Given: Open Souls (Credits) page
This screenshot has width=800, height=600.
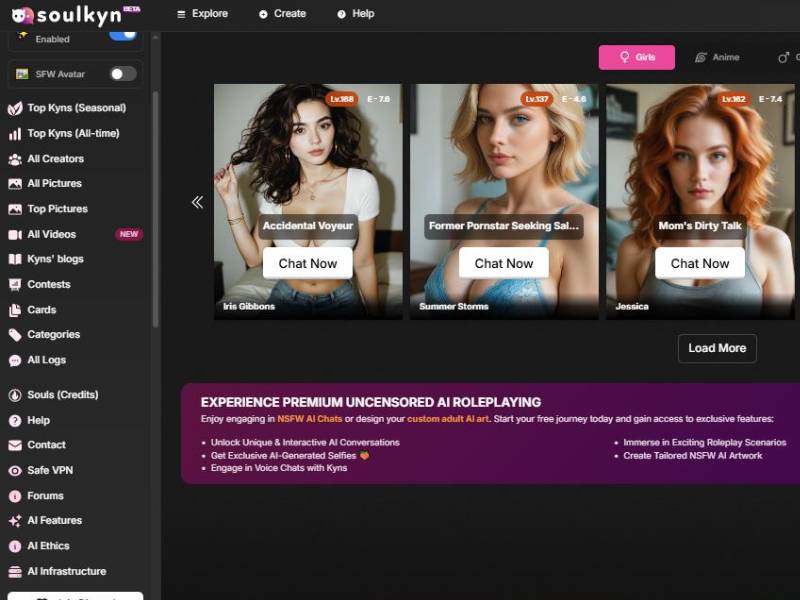Looking at the screenshot, I should [x=62, y=395].
